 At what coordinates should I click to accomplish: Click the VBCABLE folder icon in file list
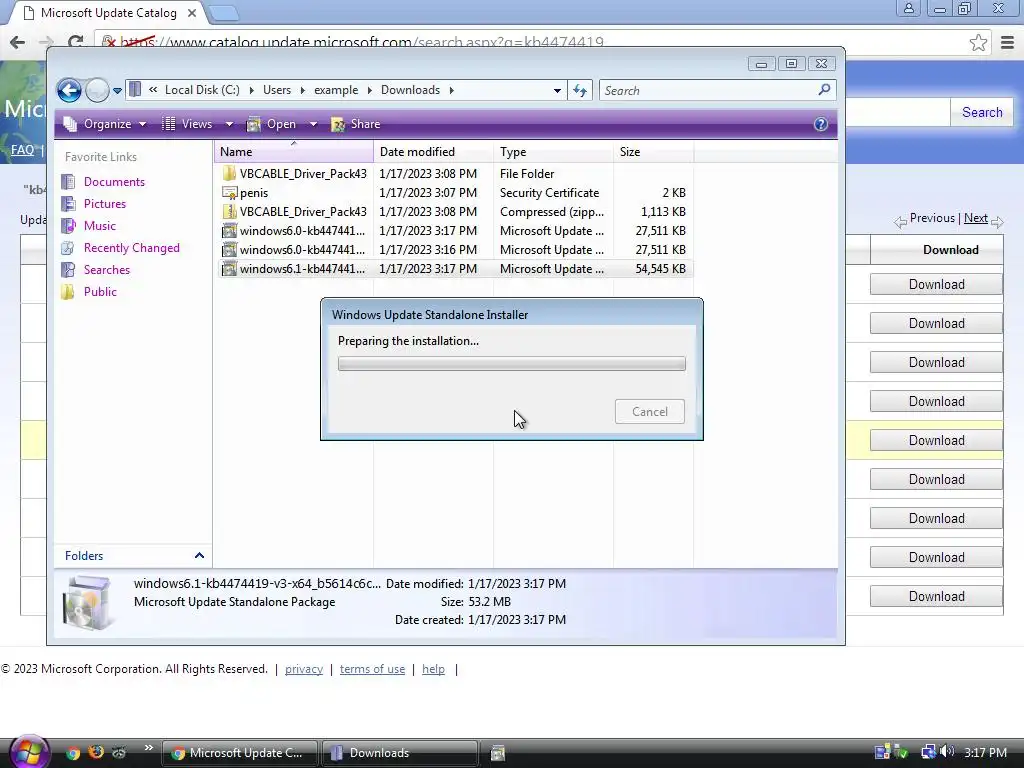click(229, 174)
